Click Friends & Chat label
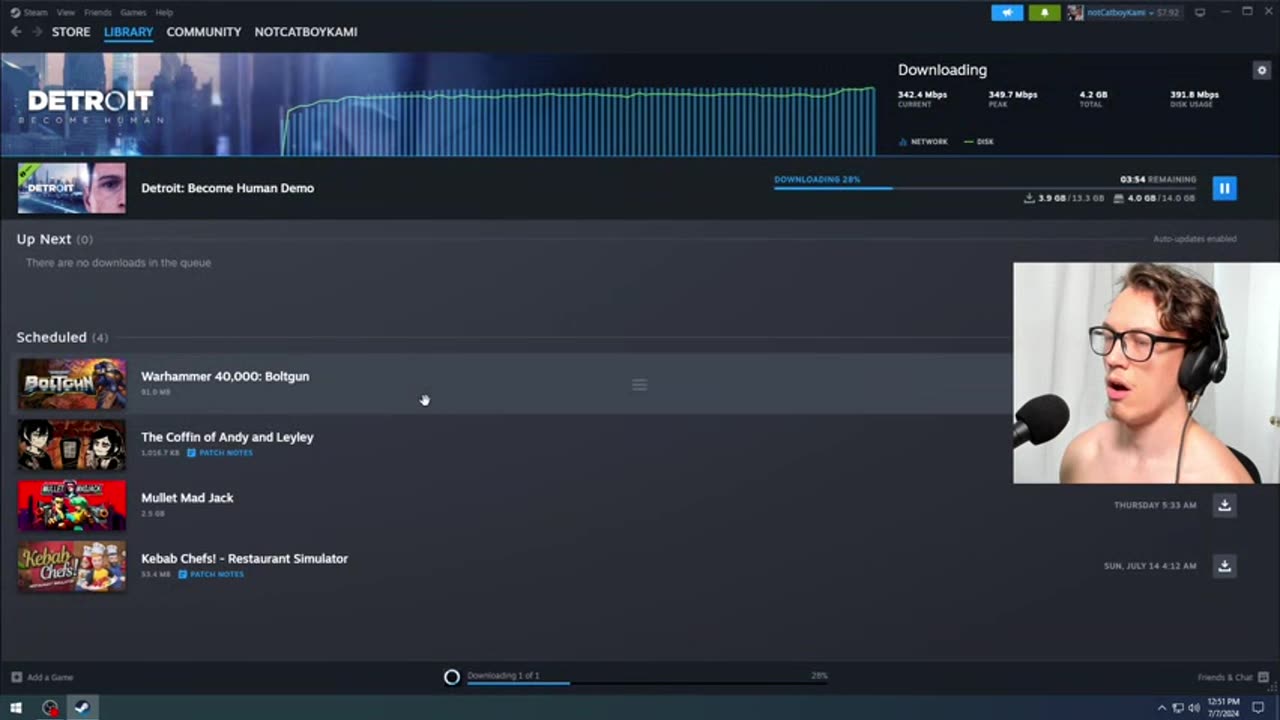The image size is (1280, 720). point(1225,677)
